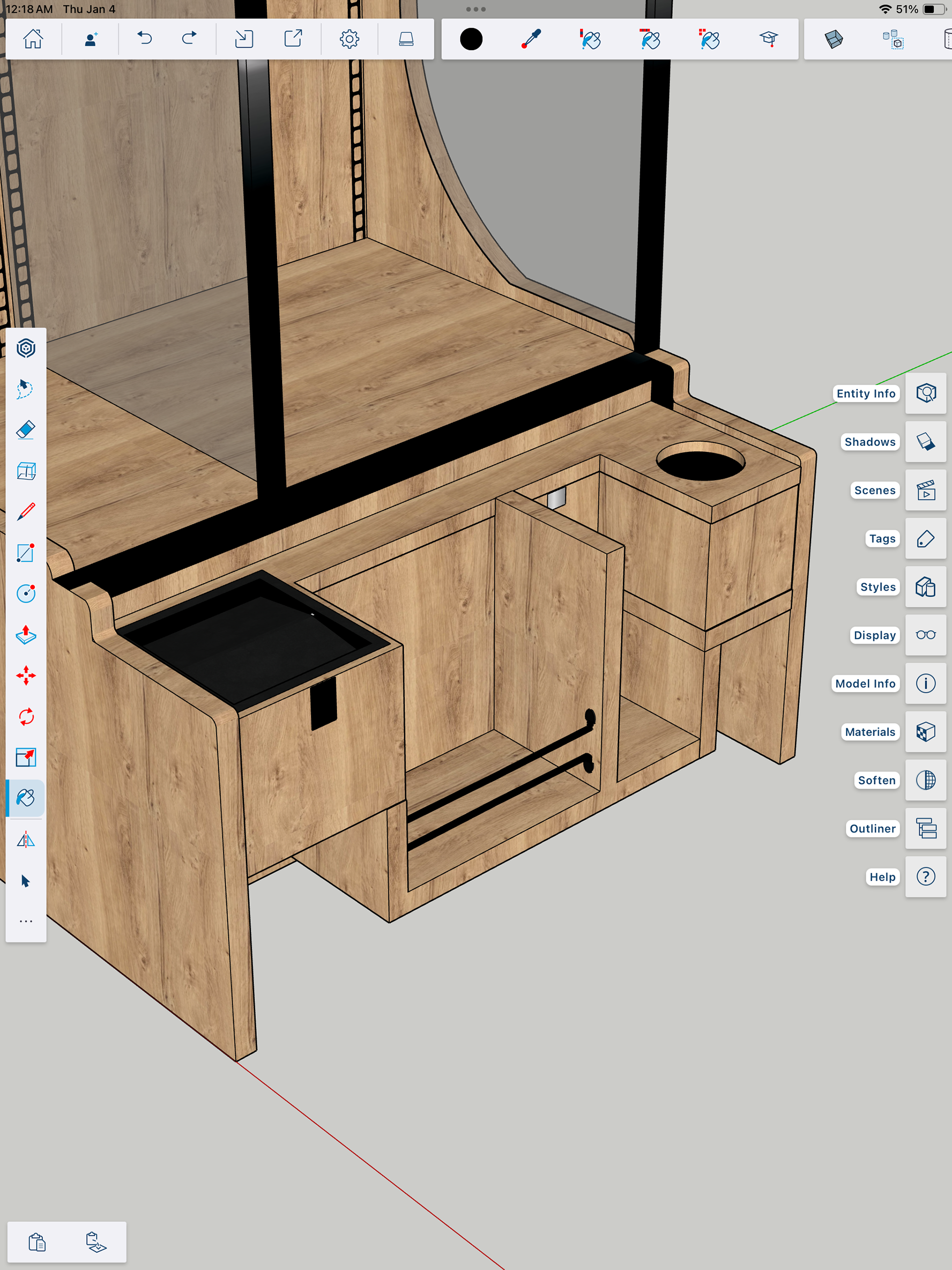Open the Orbit tool at top of the left toolbar
The height and width of the screenshot is (1270, 952).
pos(26,349)
